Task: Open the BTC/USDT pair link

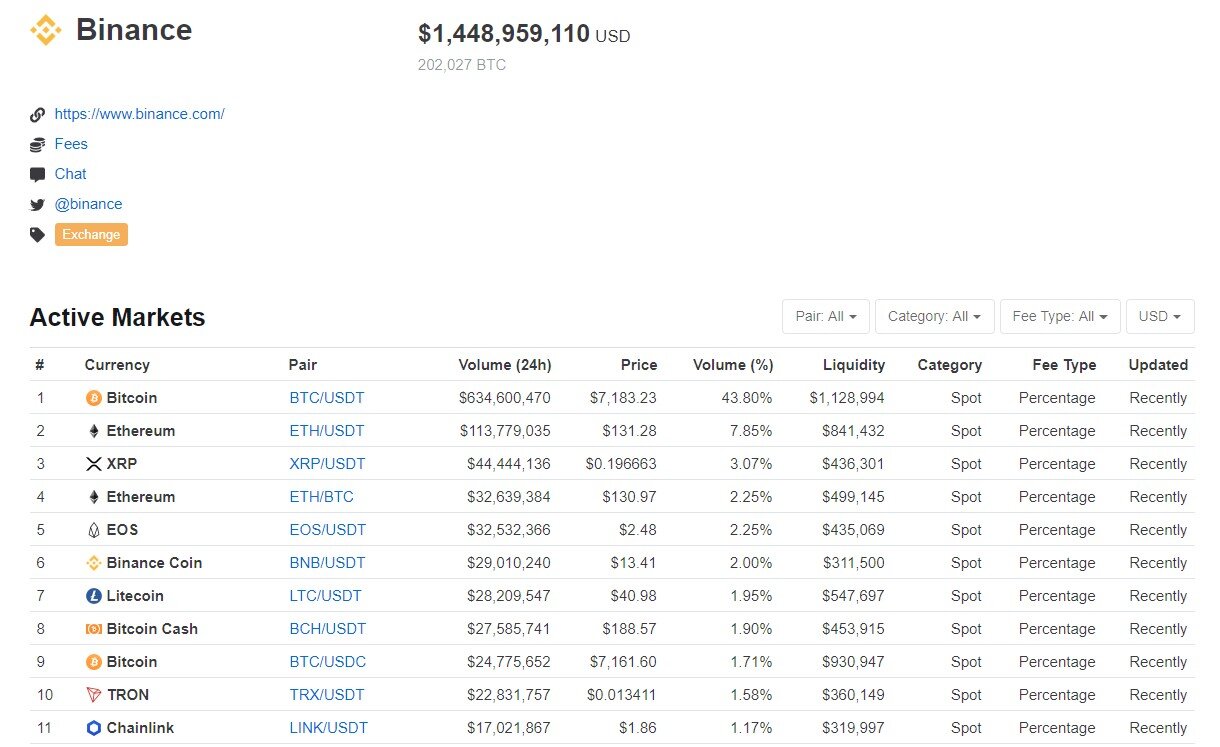Action: [x=327, y=398]
